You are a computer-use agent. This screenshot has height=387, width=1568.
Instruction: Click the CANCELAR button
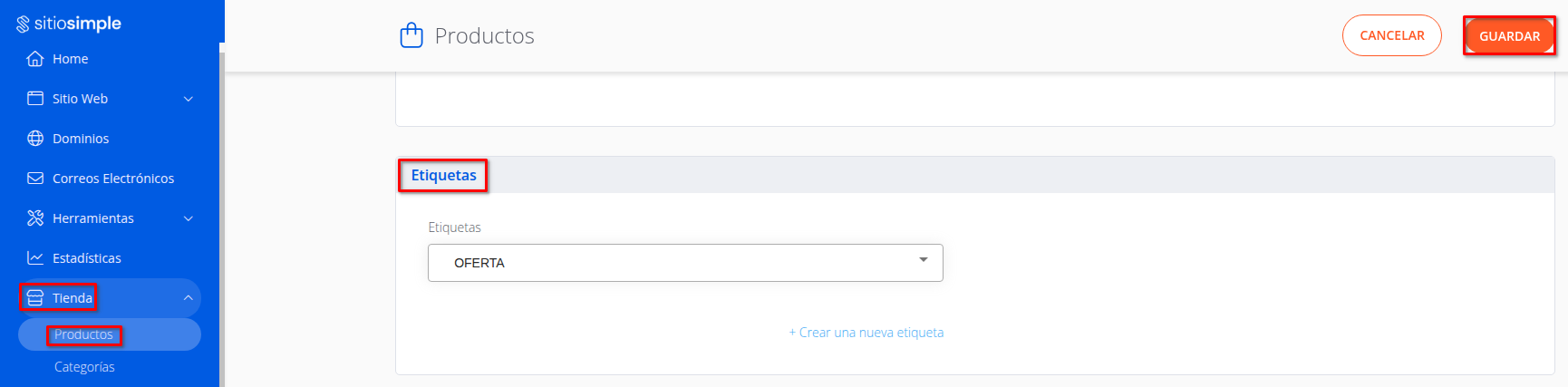click(1392, 35)
